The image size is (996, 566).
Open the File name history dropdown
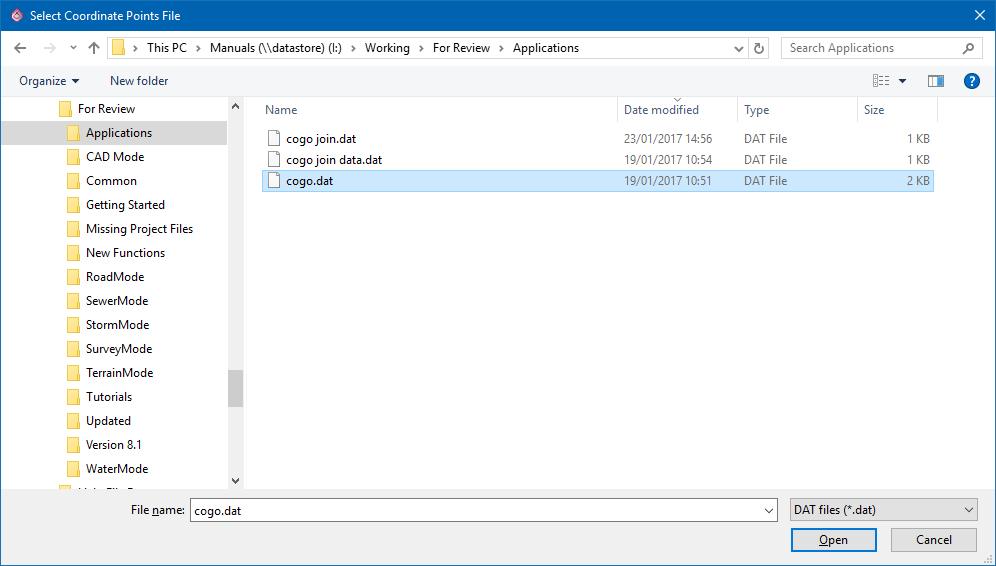click(x=768, y=510)
